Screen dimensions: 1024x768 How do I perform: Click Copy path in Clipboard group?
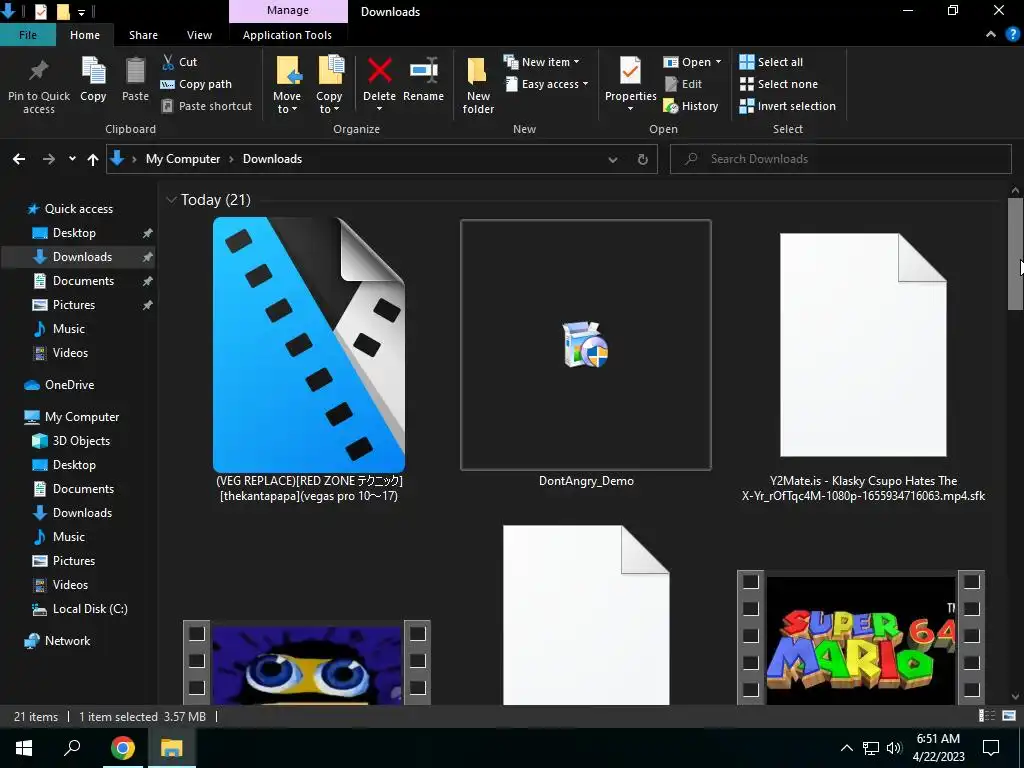pos(196,84)
